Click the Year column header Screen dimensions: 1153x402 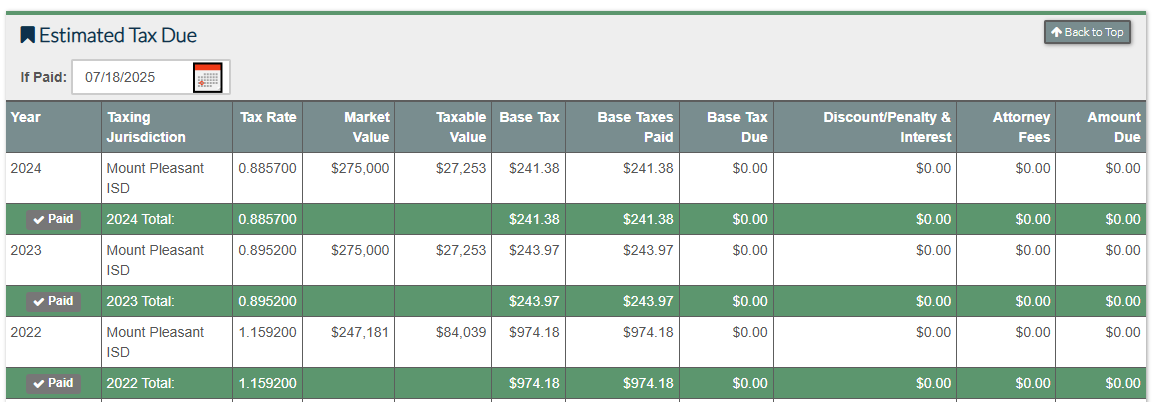pos(26,117)
